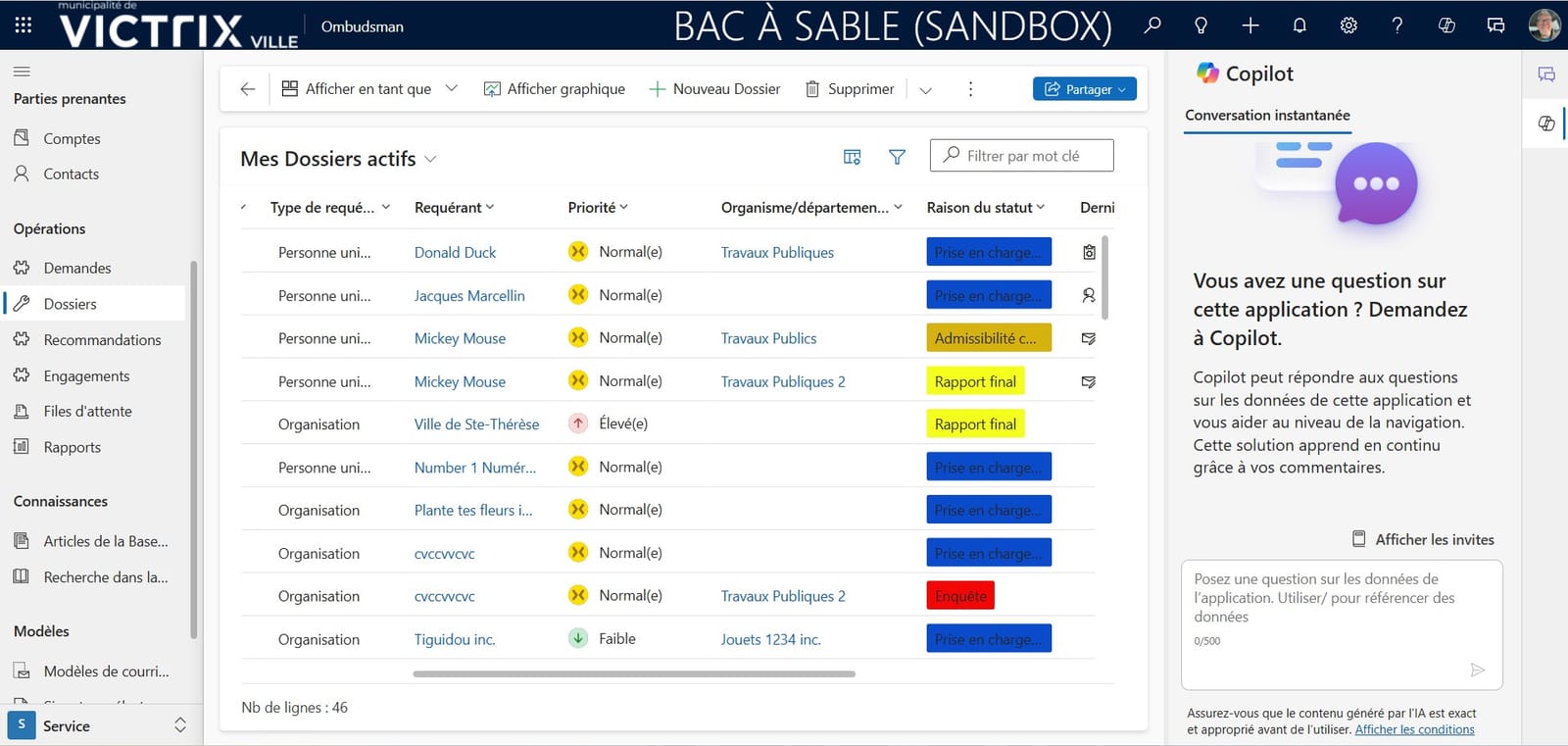Open the help question mark icon
The width and height of the screenshot is (1568, 746).
tap(1397, 25)
